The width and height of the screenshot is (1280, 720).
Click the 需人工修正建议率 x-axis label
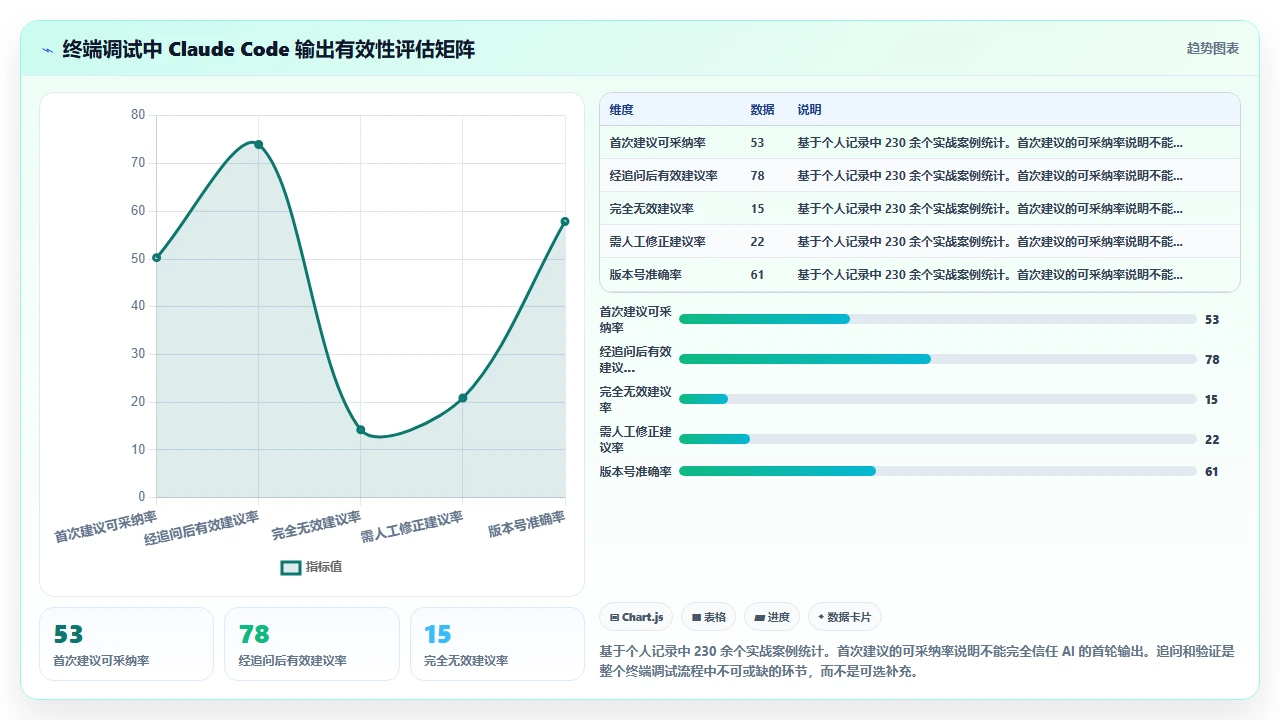pyautogui.click(x=412, y=526)
